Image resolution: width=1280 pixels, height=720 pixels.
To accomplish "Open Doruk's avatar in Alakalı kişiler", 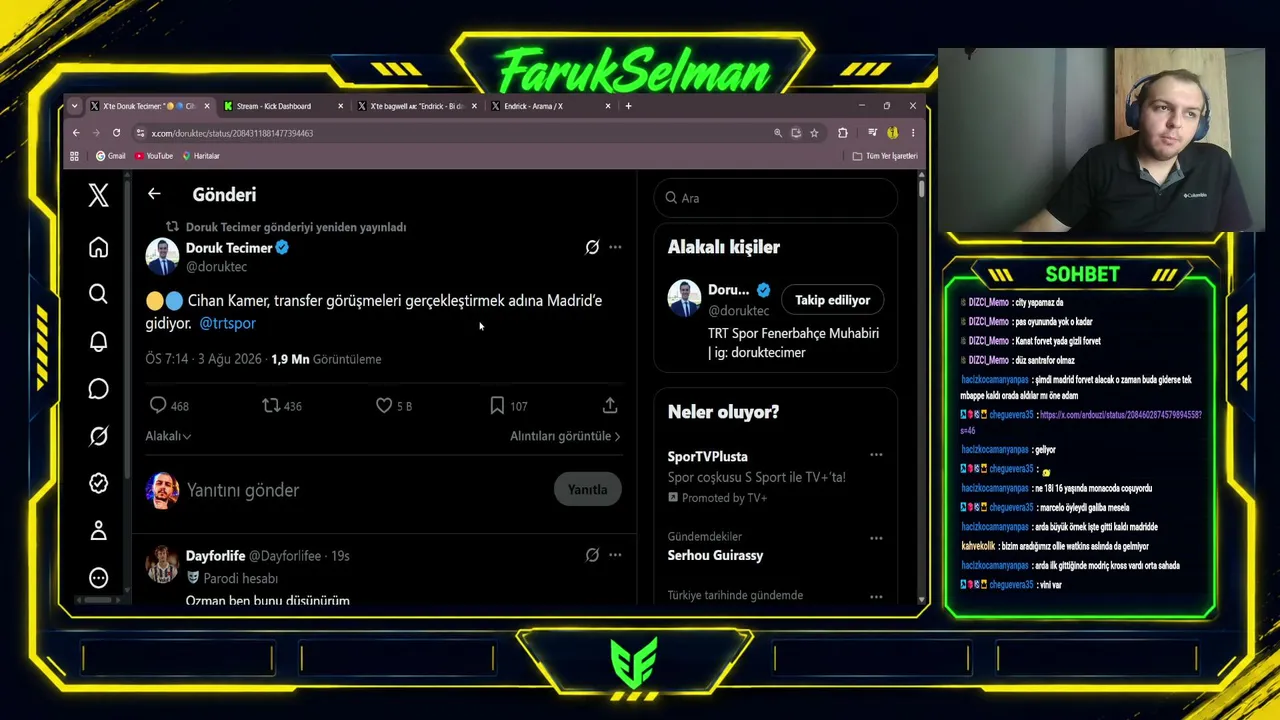I will click(x=684, y=297).
